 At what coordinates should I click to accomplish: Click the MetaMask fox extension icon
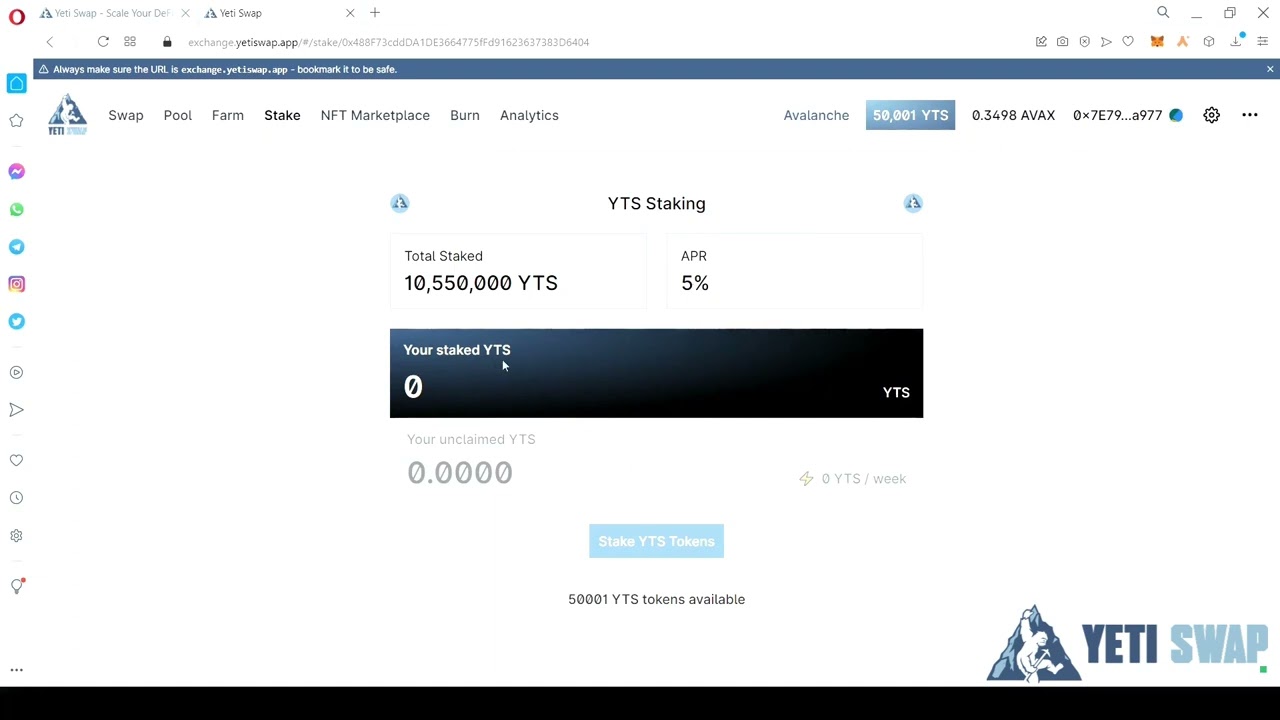[x=1157, y=42]
